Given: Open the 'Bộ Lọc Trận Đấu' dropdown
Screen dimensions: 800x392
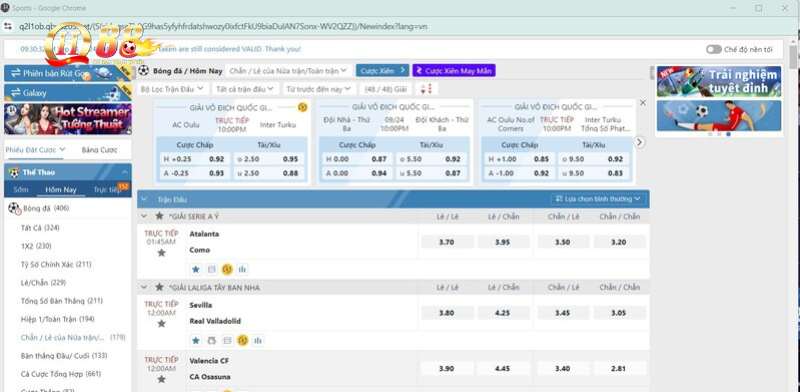Looking at the screenshot, I should 172,89.
